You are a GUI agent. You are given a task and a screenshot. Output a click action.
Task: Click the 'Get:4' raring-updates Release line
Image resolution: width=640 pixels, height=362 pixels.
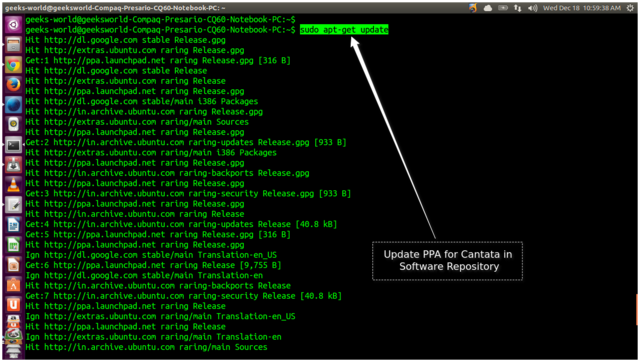[x=181, y=224]
